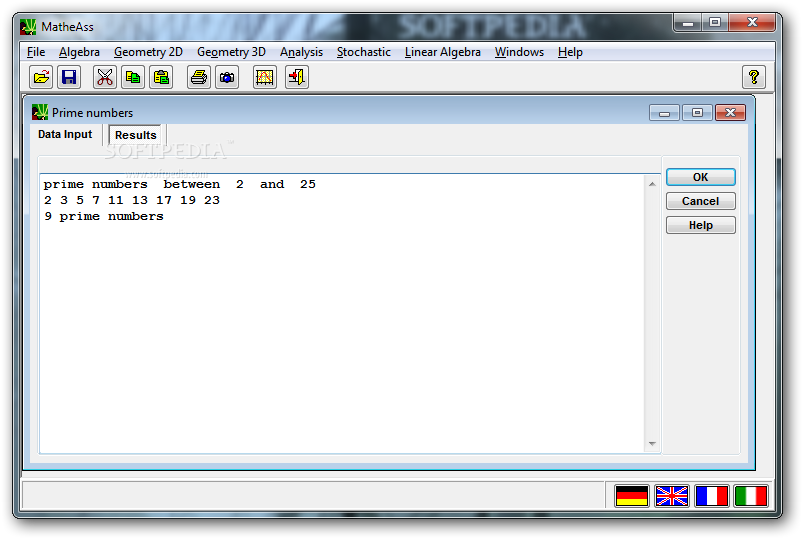803x539 pixels.
Task: Save using the floppy disk icon
Action: tap(69, 77)
